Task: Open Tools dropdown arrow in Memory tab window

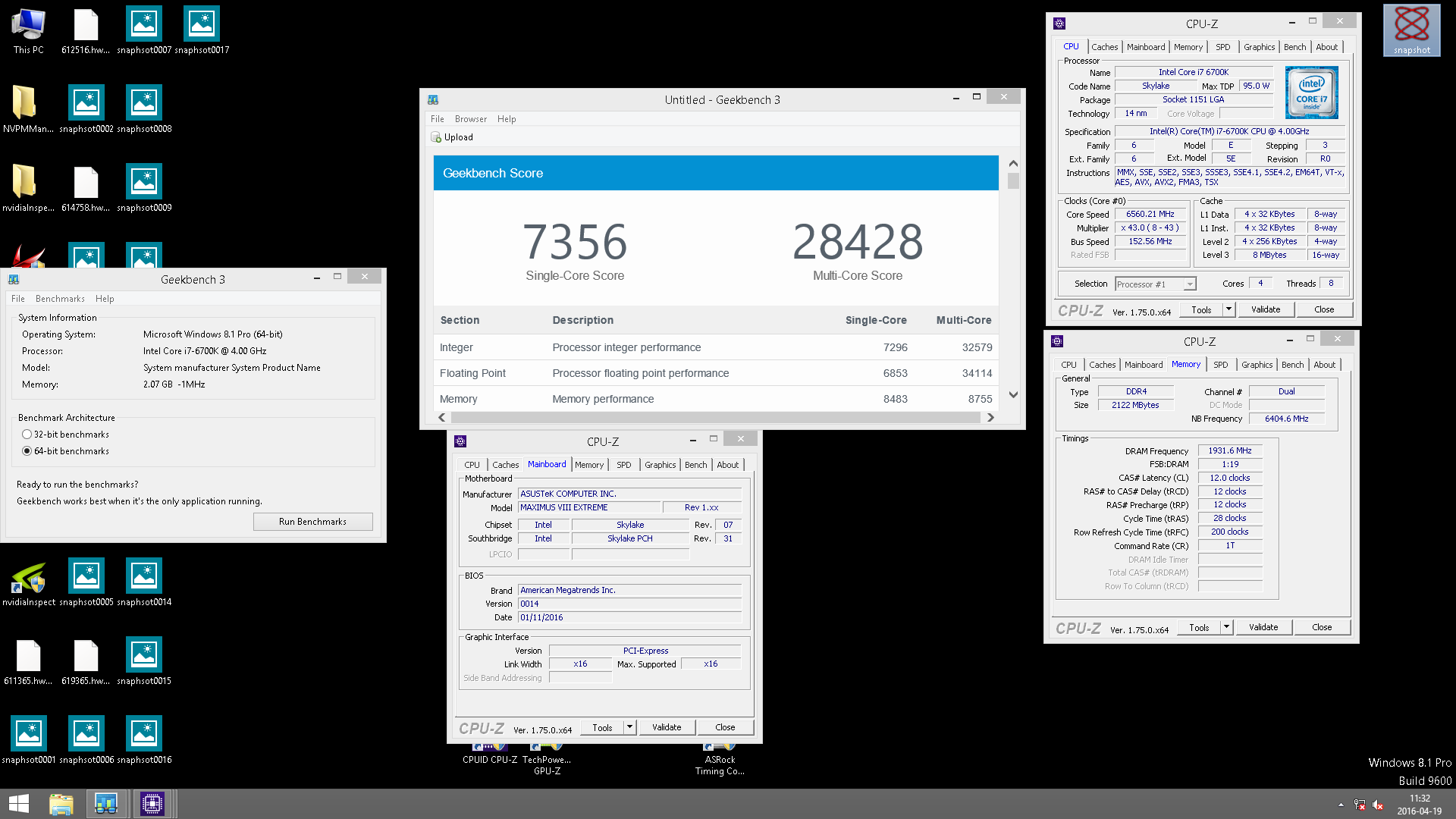Action: point(1226,627)
